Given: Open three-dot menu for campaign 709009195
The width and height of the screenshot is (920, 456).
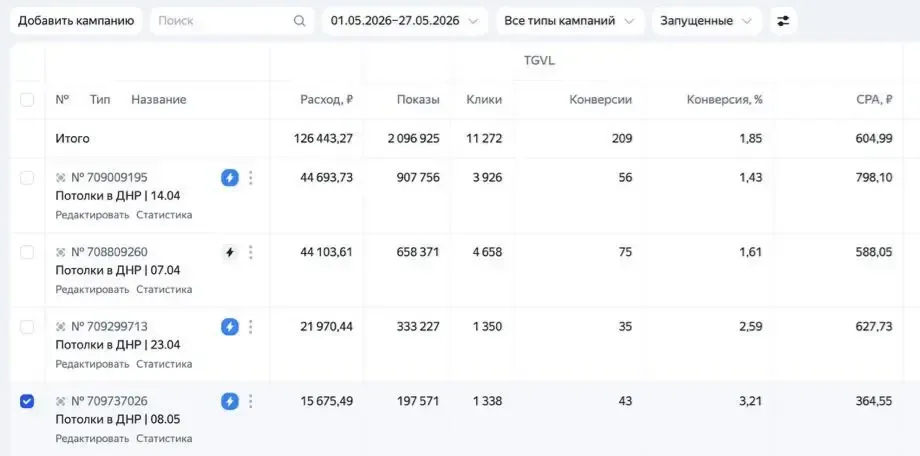Looking at the screenshot, I should (x=251, y=178).
